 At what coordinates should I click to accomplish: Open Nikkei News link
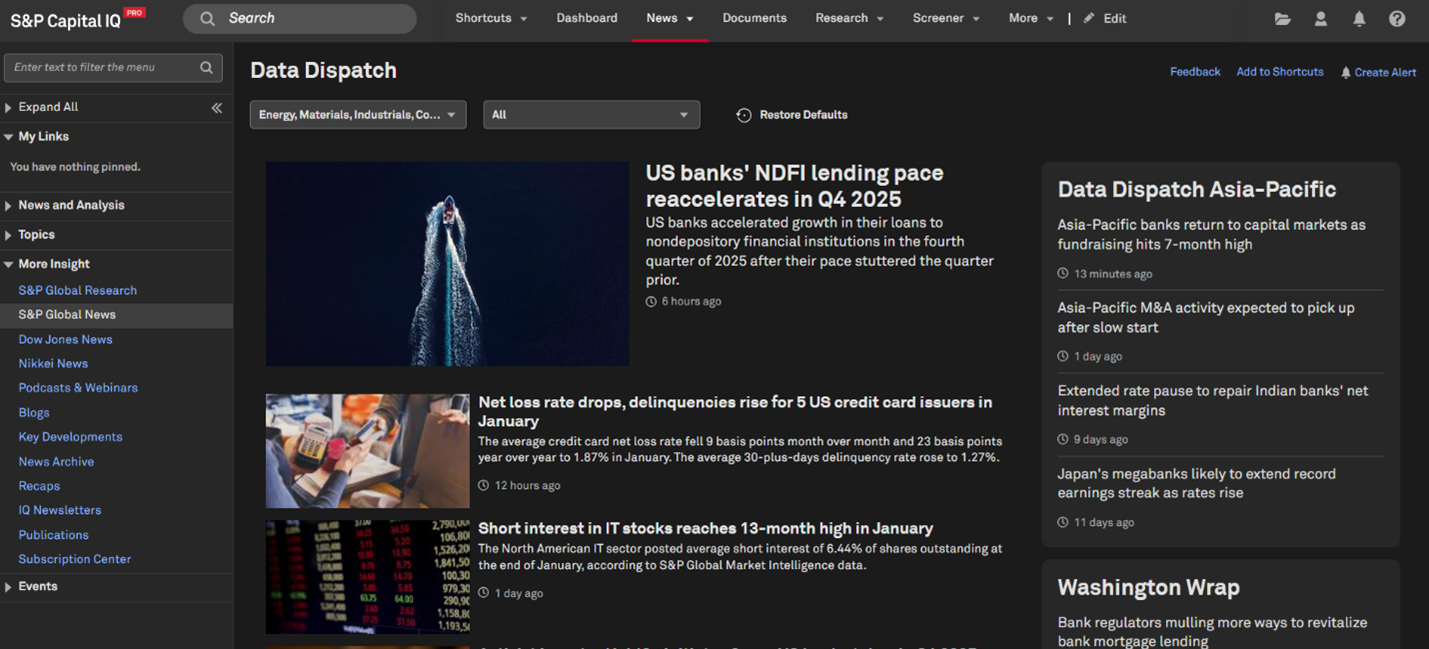coord(53,364)
